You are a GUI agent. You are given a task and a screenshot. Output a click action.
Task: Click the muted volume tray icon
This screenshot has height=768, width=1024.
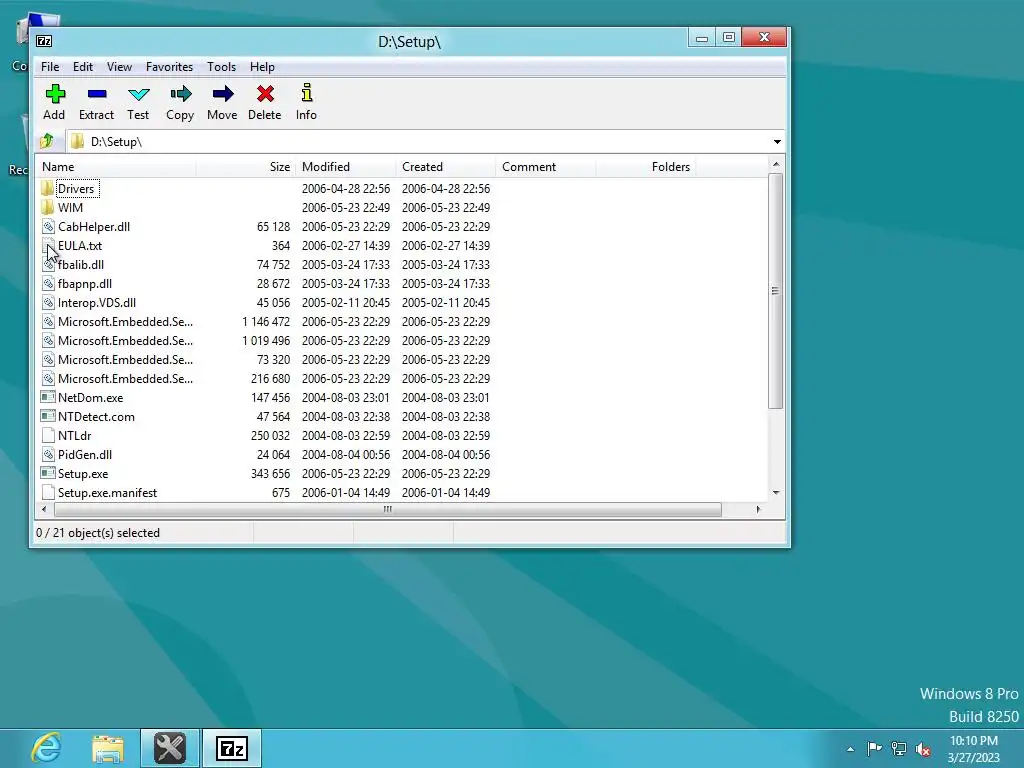923,749
